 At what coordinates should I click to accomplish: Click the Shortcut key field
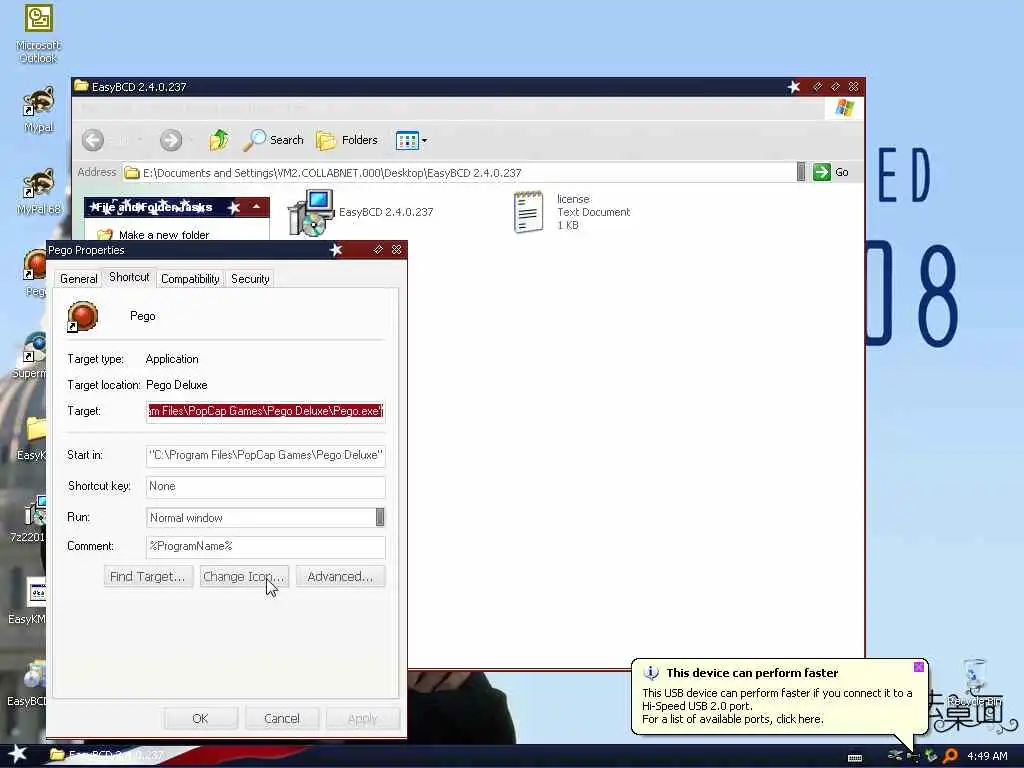point(265,487)
